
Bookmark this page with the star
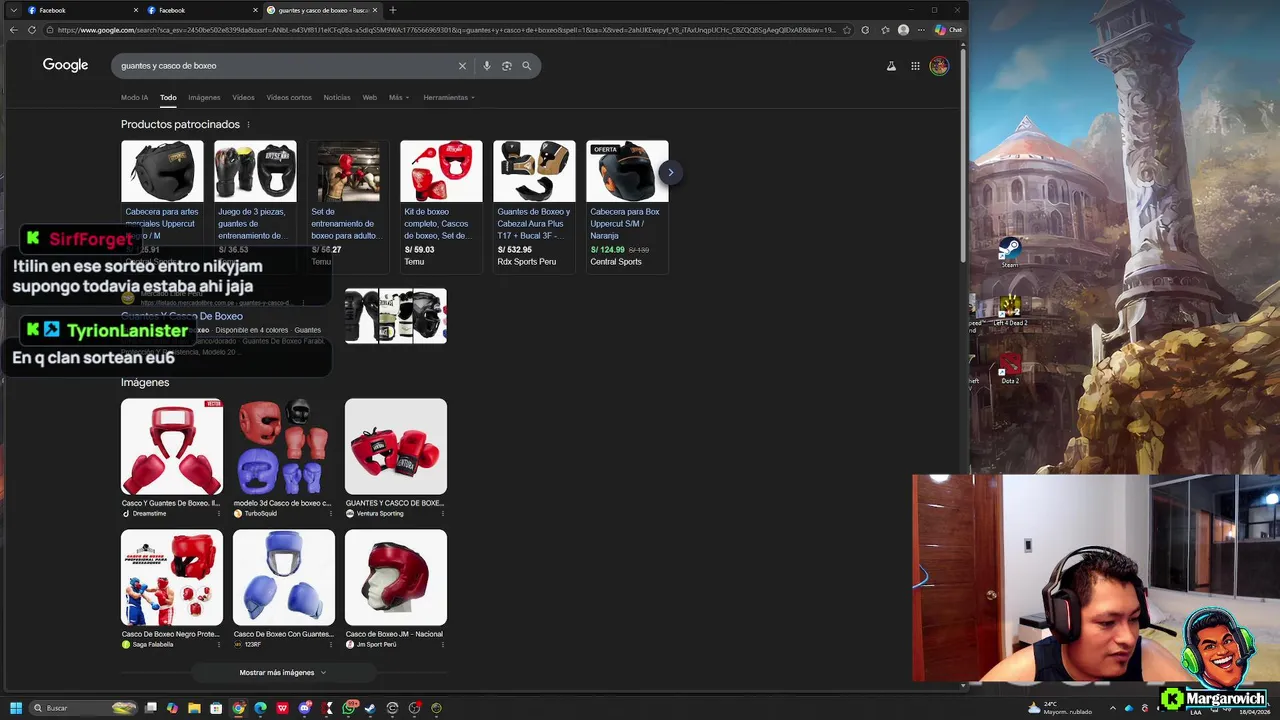(847, 30)
